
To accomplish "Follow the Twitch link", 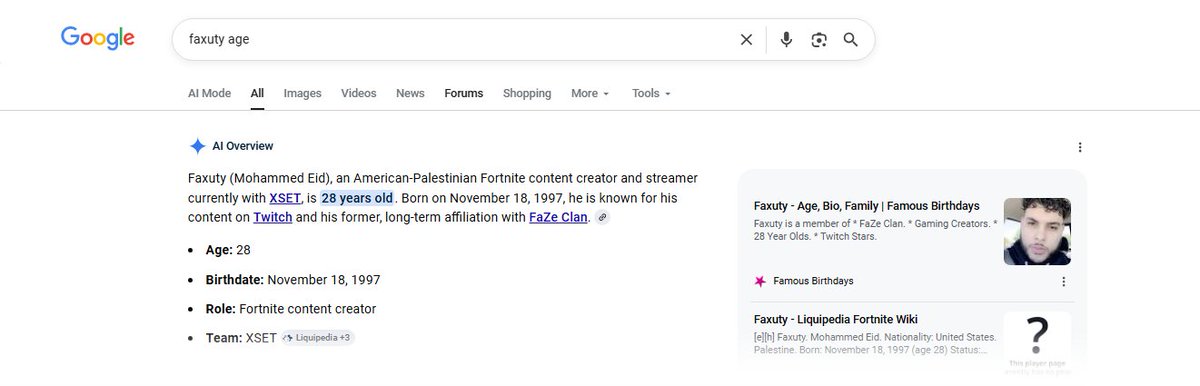I will 272,217.
